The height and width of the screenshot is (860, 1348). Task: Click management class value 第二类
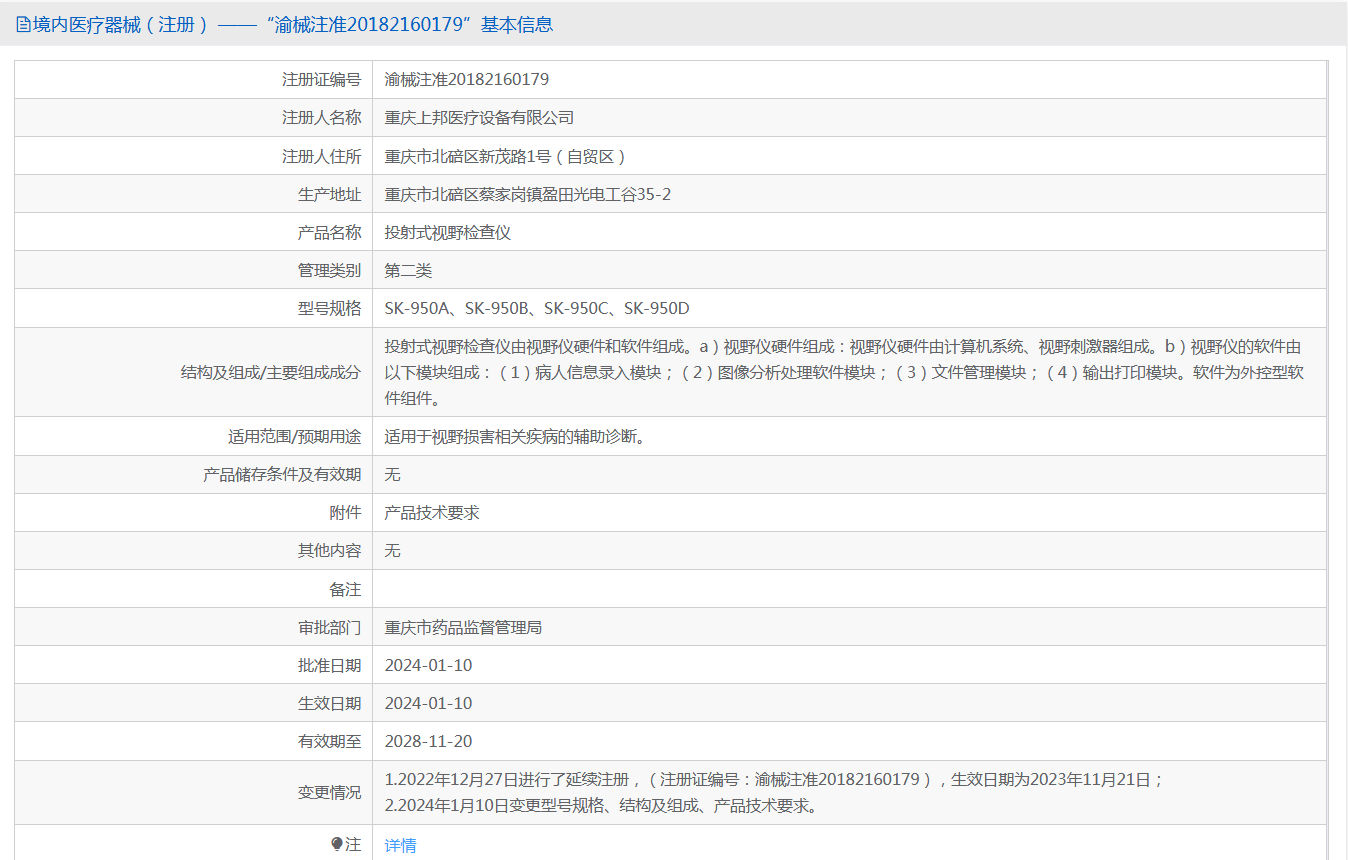[x=408, y=270]
